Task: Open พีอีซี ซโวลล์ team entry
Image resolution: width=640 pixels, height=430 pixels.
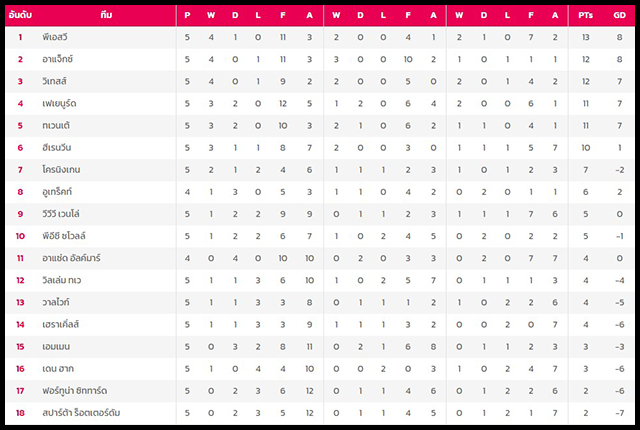Action: 64,235
